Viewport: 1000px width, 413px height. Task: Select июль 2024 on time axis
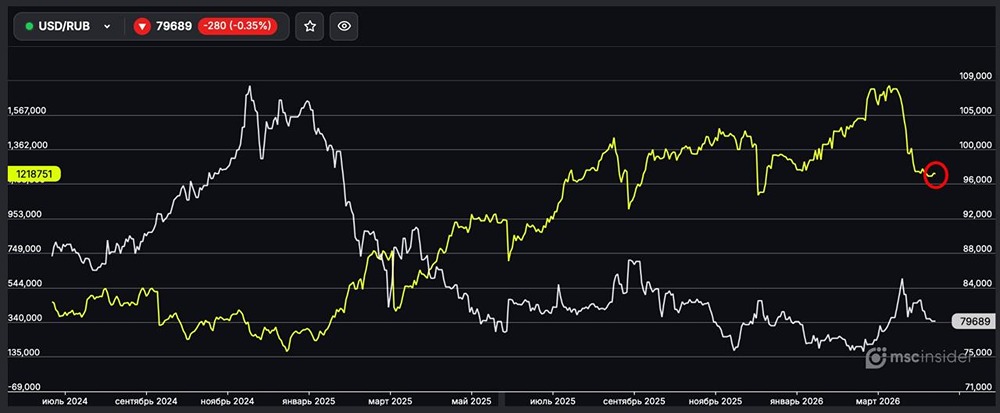(65, 400)
